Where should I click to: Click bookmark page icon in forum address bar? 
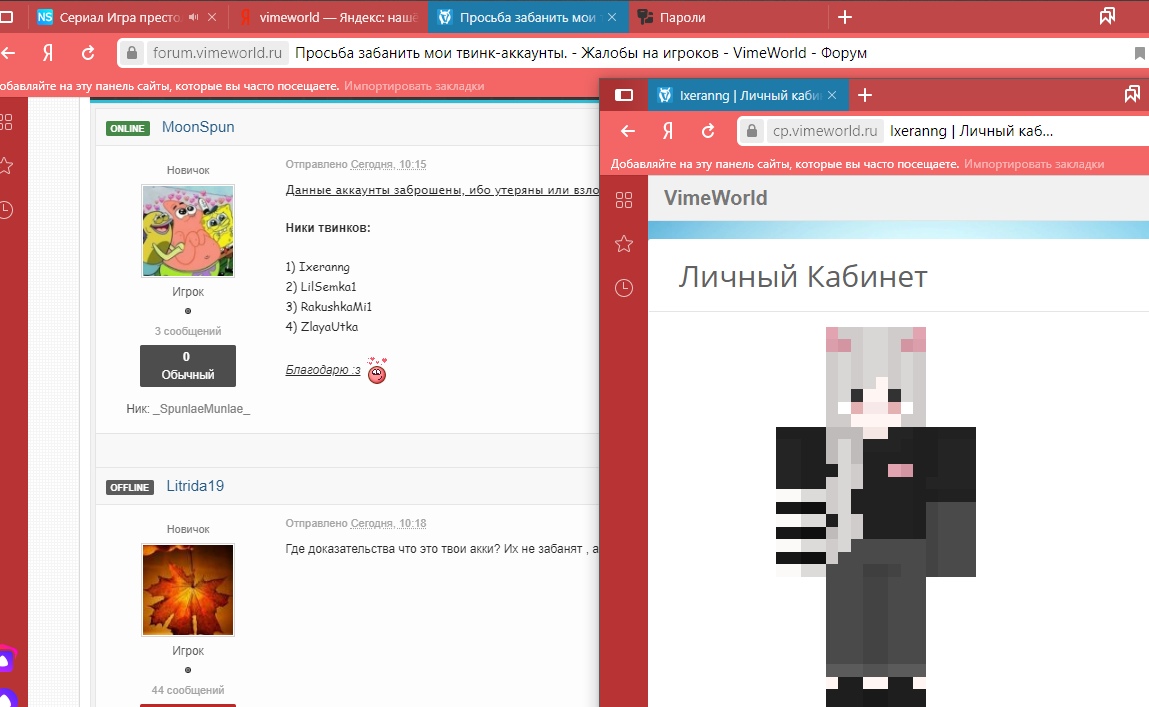[1139, 53]
